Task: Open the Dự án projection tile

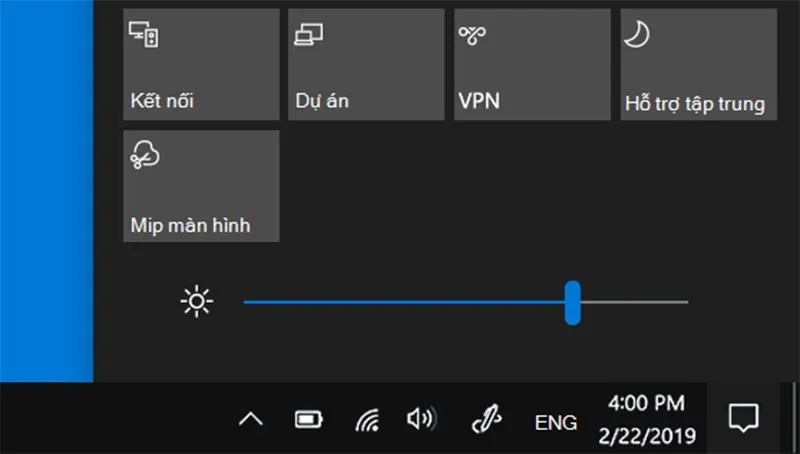Action: pos(366,64)
